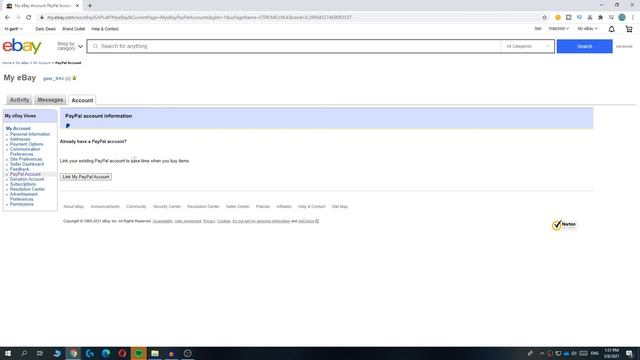Open the Chrome profile avatar
Image resolution: width=640 pixels, height=360 pixels.
622,18
